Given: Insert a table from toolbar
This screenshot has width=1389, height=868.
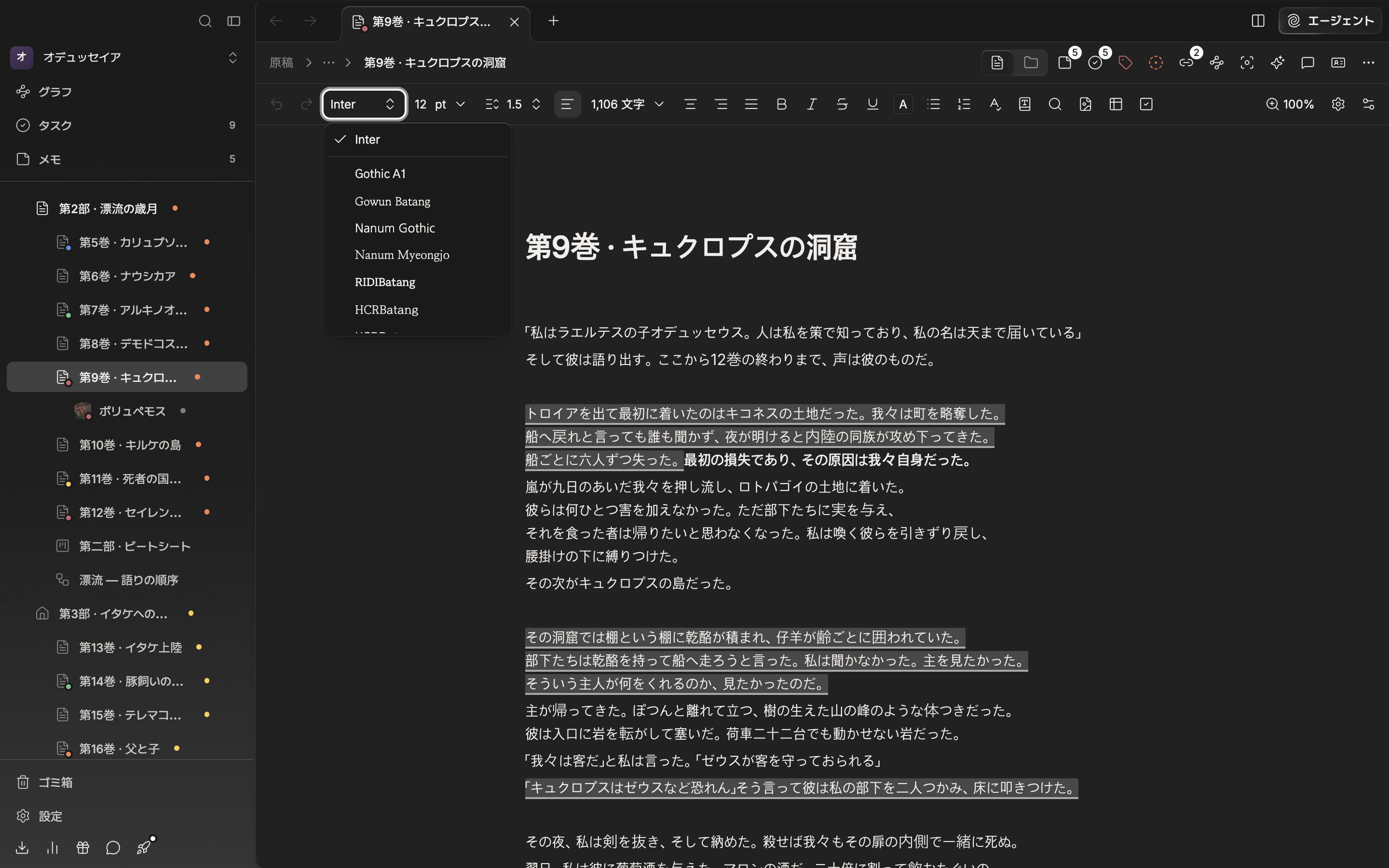Looking at the screenshot, I should (1116, 105).
